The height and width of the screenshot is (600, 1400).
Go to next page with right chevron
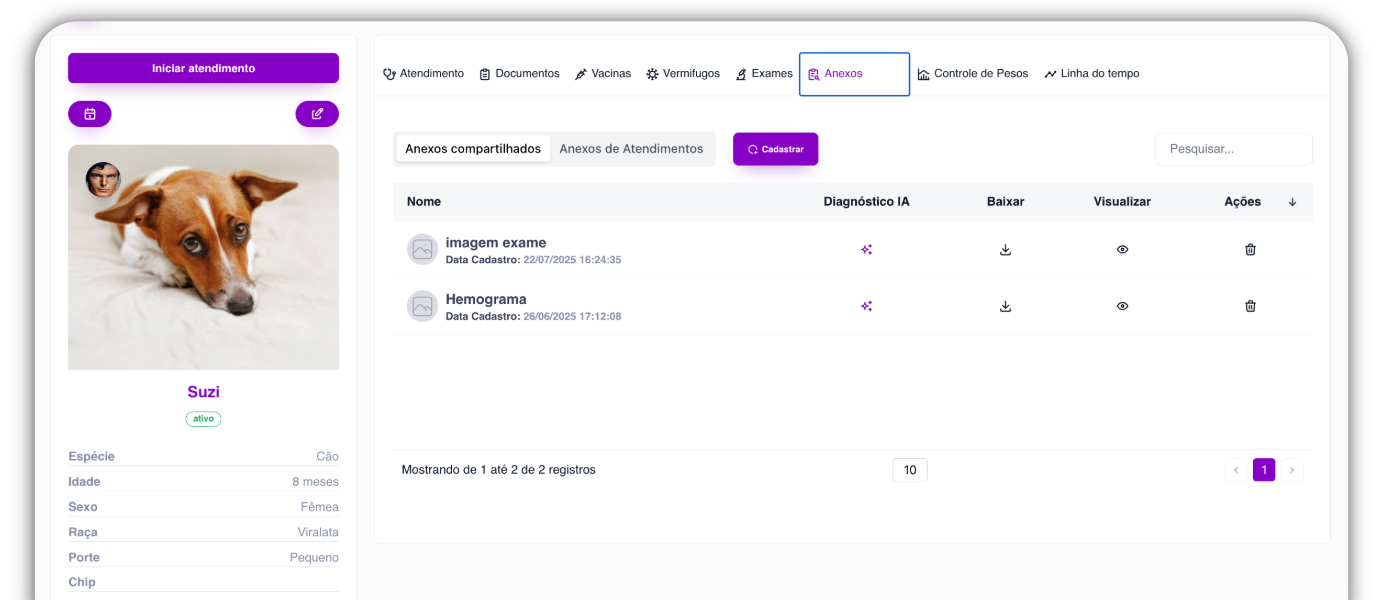point(1292,470)
